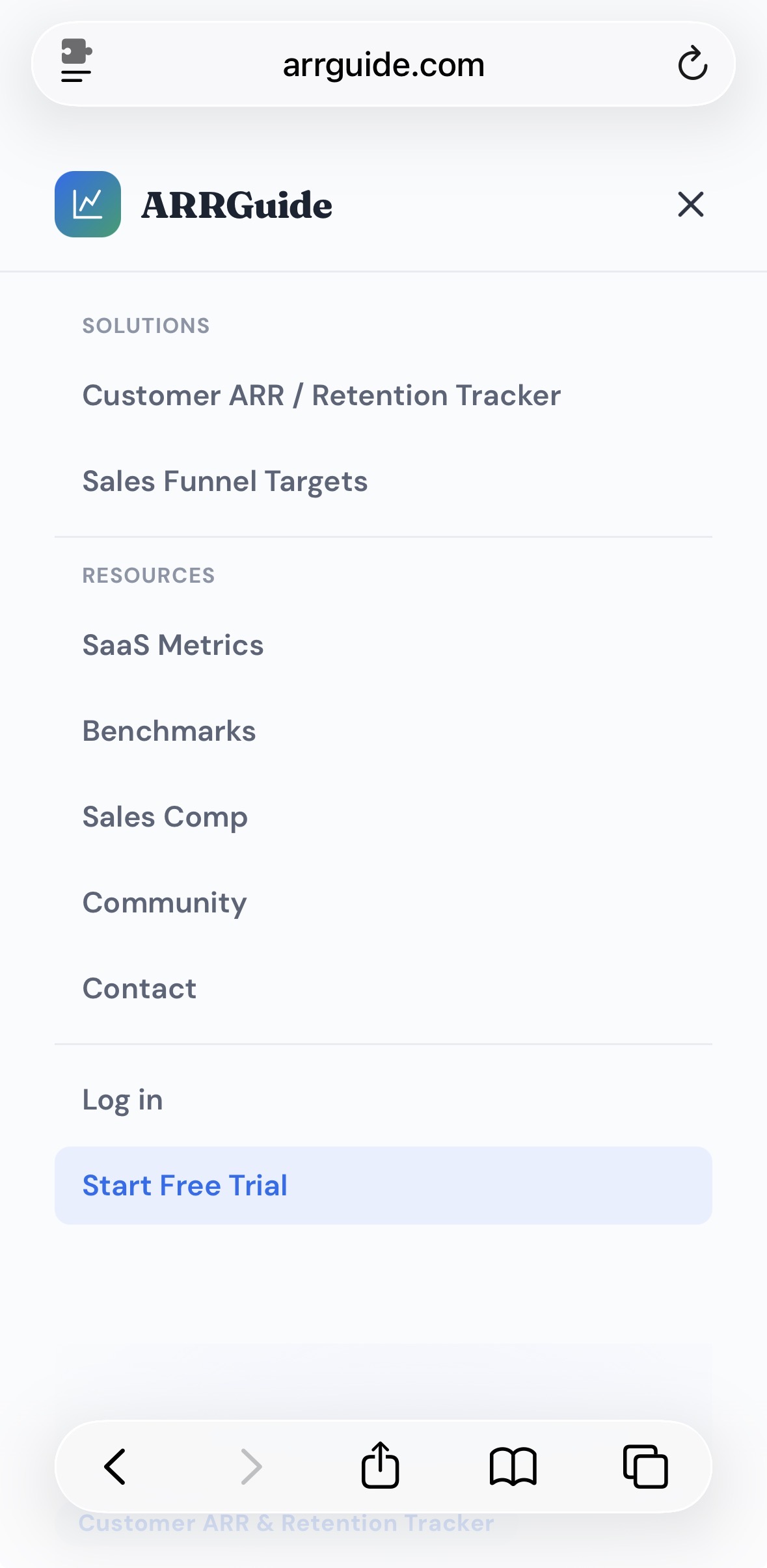Open the Sales Comp section
The height and width of the screenshot is (1568, 767).
(165, 816)
